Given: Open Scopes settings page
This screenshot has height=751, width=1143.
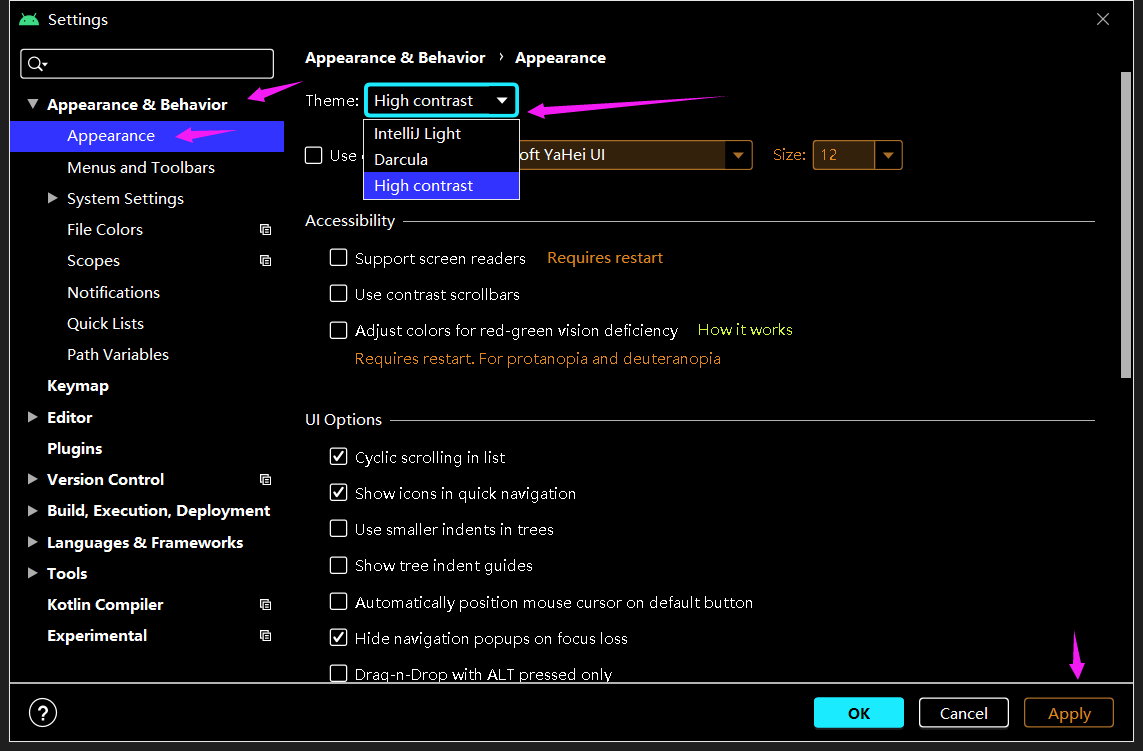Looking at the screenshot, I should pyautogui.click(x=93, y=261).
